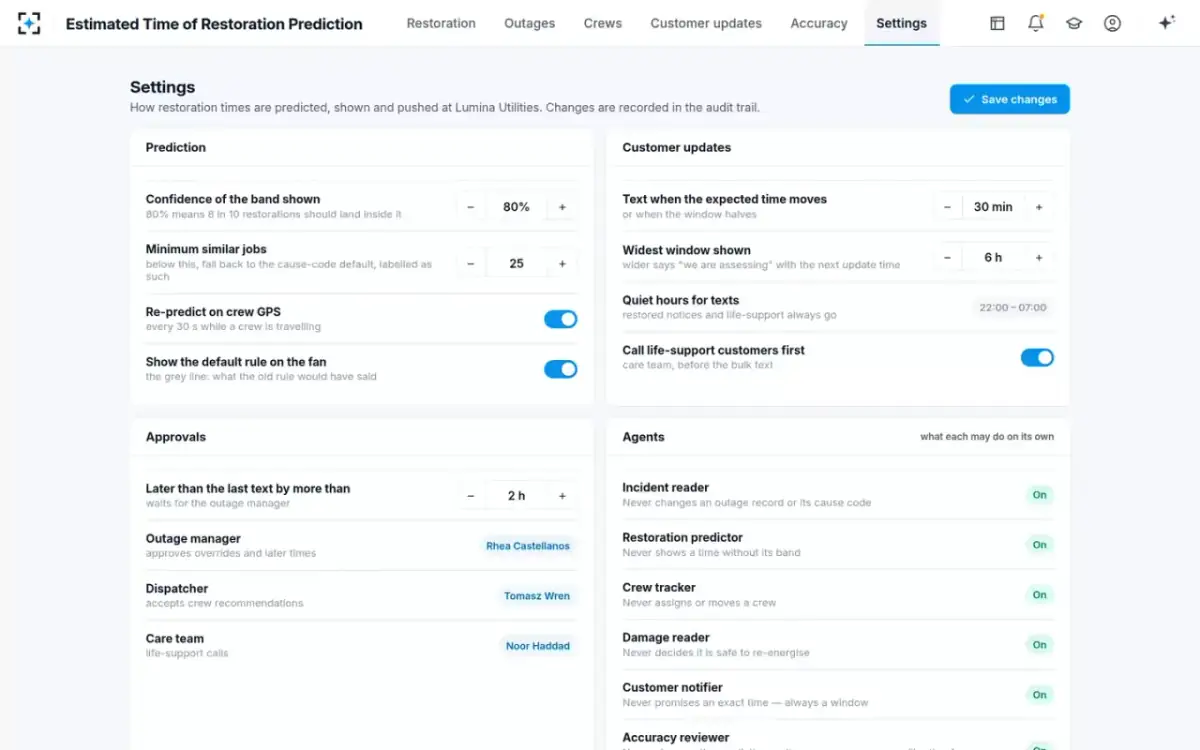Click 'what each may do on its own' text

(x=987, y=437)
